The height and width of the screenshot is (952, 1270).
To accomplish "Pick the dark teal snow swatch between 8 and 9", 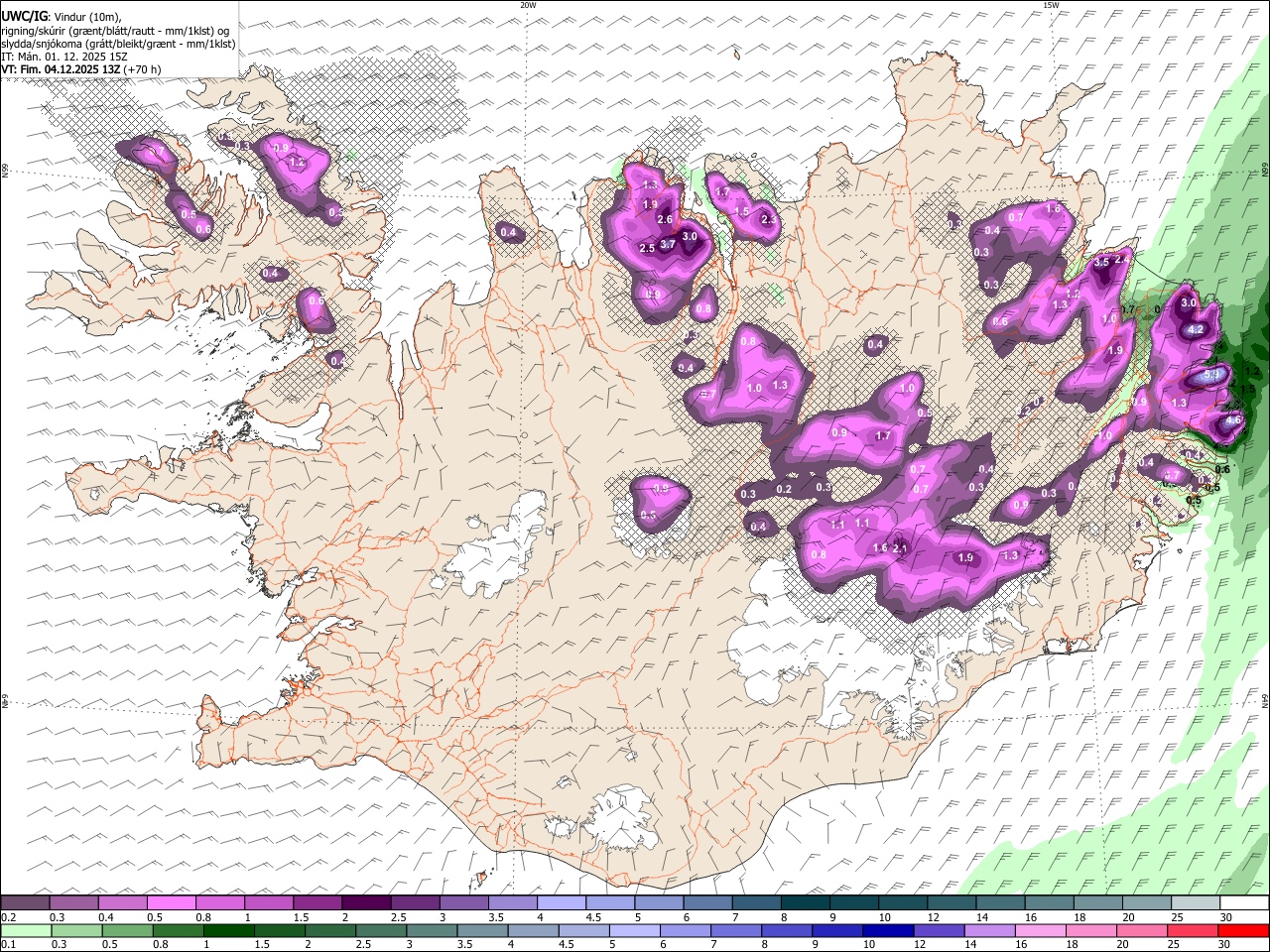I will pos(804,902).
